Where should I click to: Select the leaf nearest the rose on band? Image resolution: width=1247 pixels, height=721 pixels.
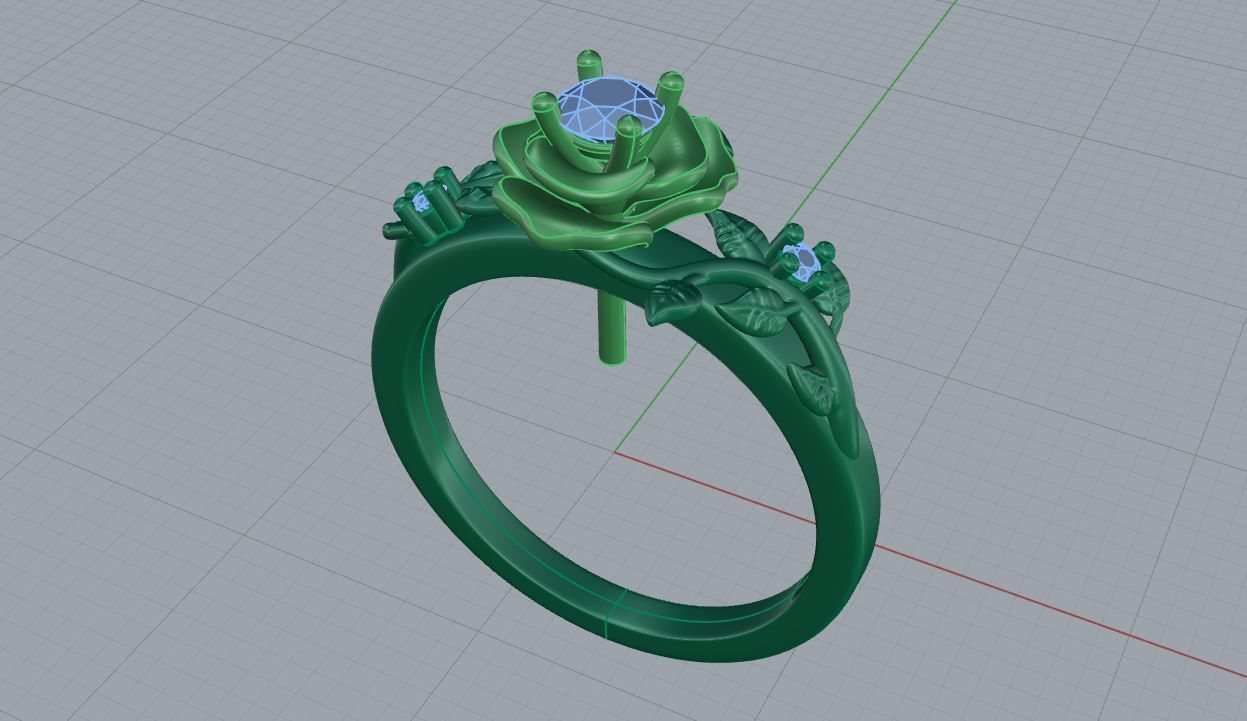(x=672, y=300)
